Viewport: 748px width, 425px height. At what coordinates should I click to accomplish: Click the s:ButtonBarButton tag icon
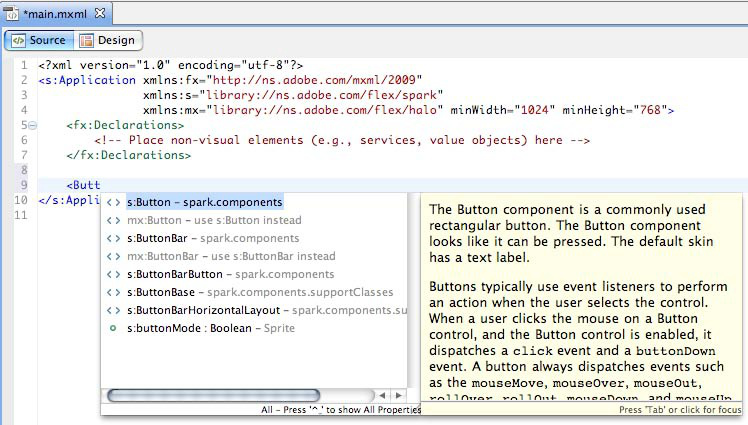click(x=113, y=274)
